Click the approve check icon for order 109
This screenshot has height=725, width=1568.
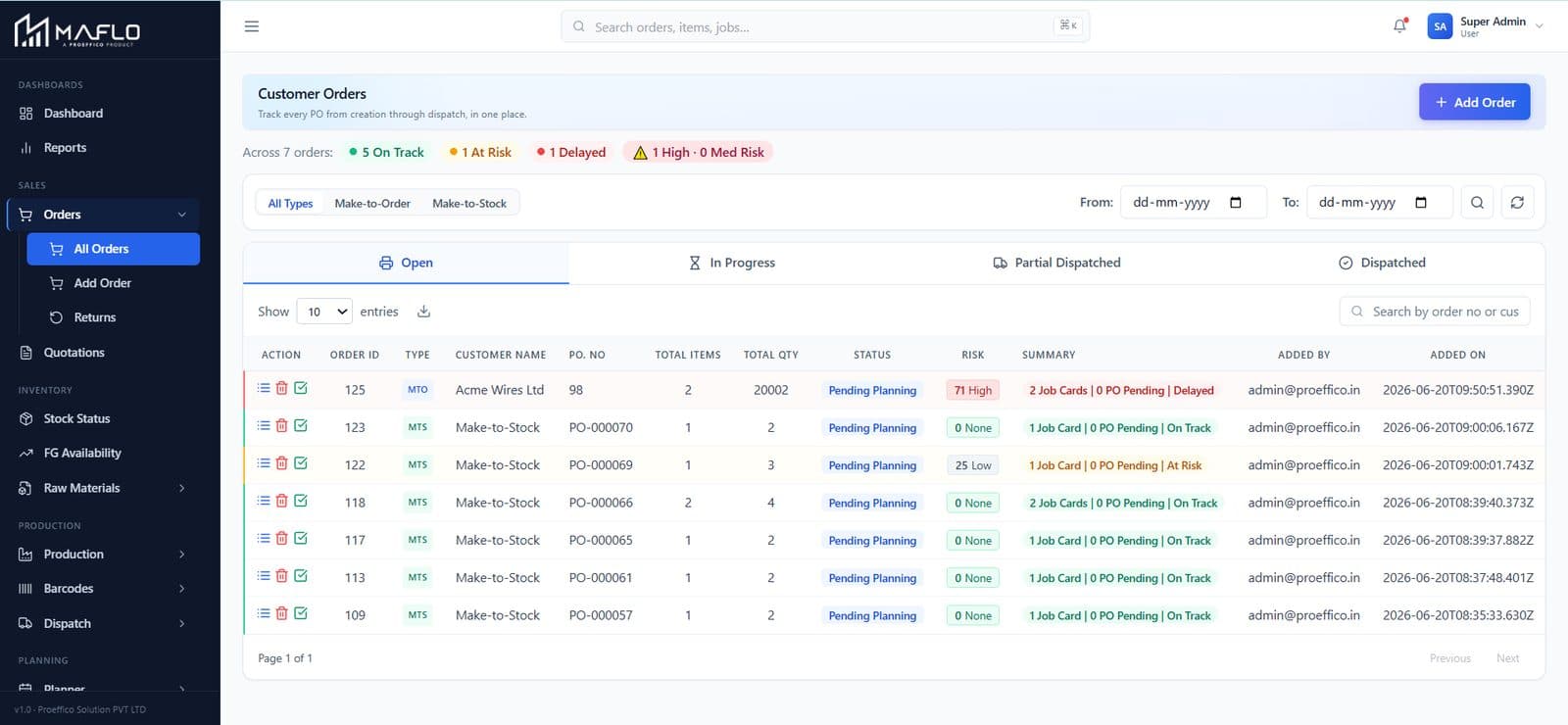(301, 613)
